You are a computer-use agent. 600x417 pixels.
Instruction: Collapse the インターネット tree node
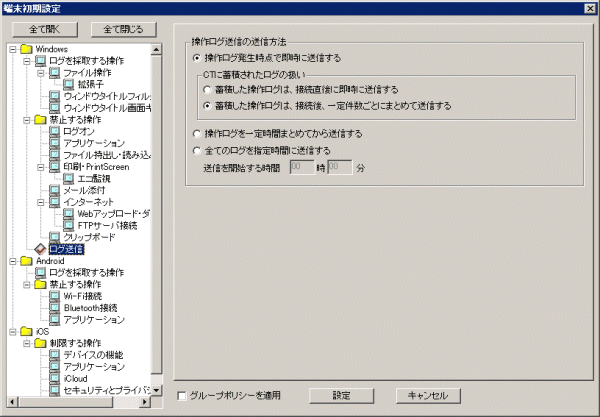(x=39, y=202)
